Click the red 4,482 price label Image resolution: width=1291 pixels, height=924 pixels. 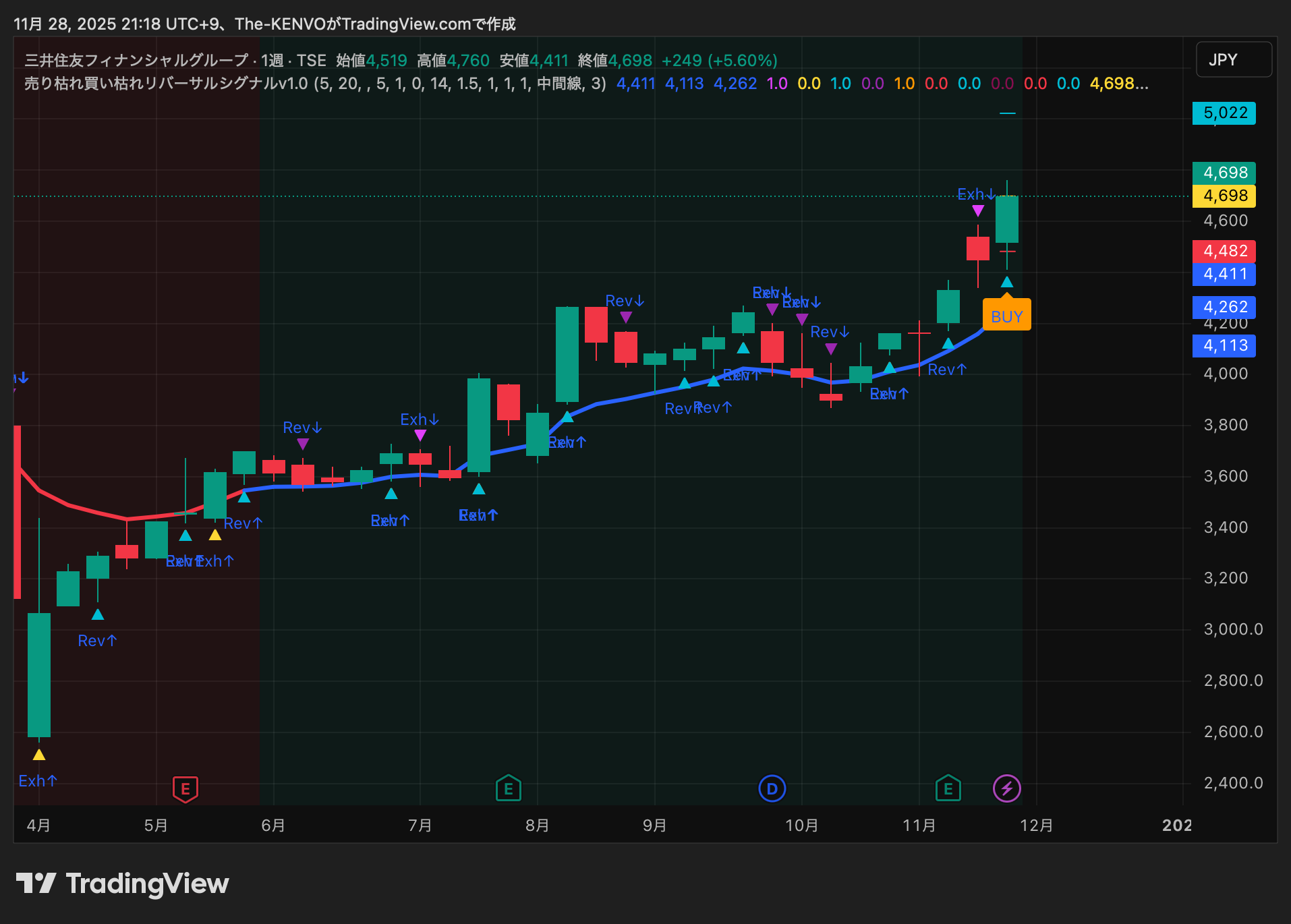tap(1224, 251)
